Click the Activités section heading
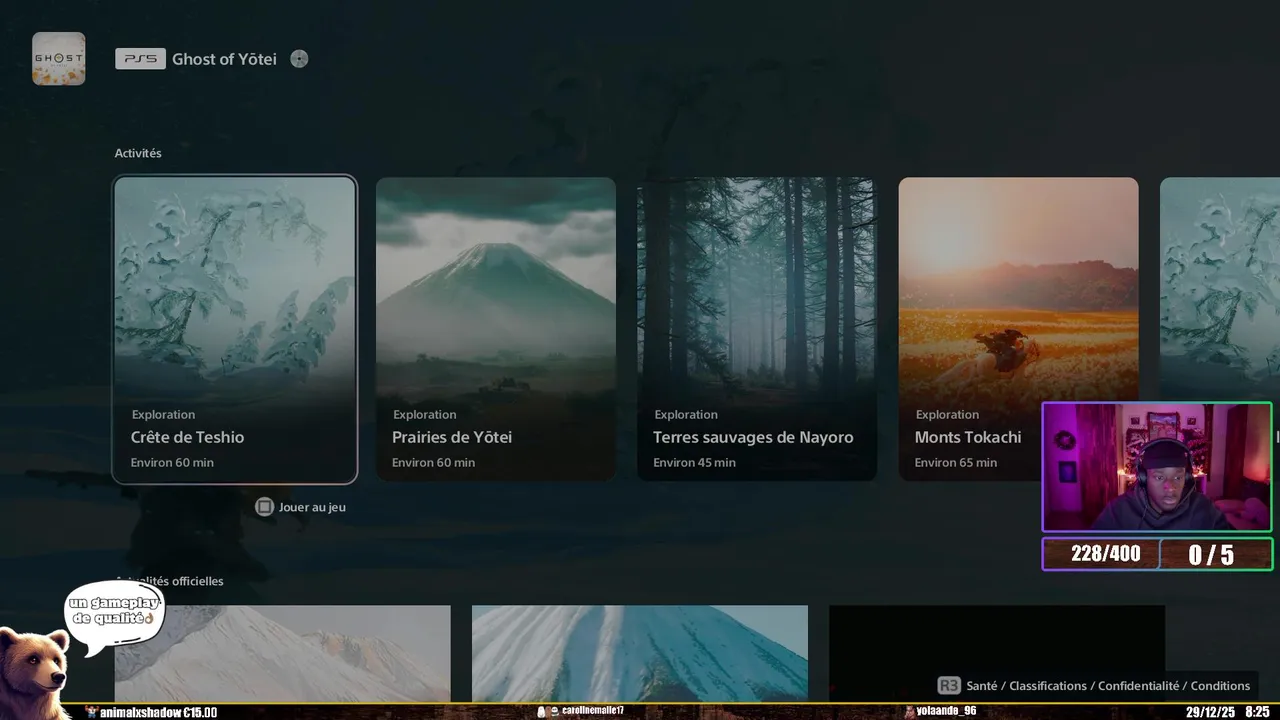1280x720 pixels. (138, 153)
